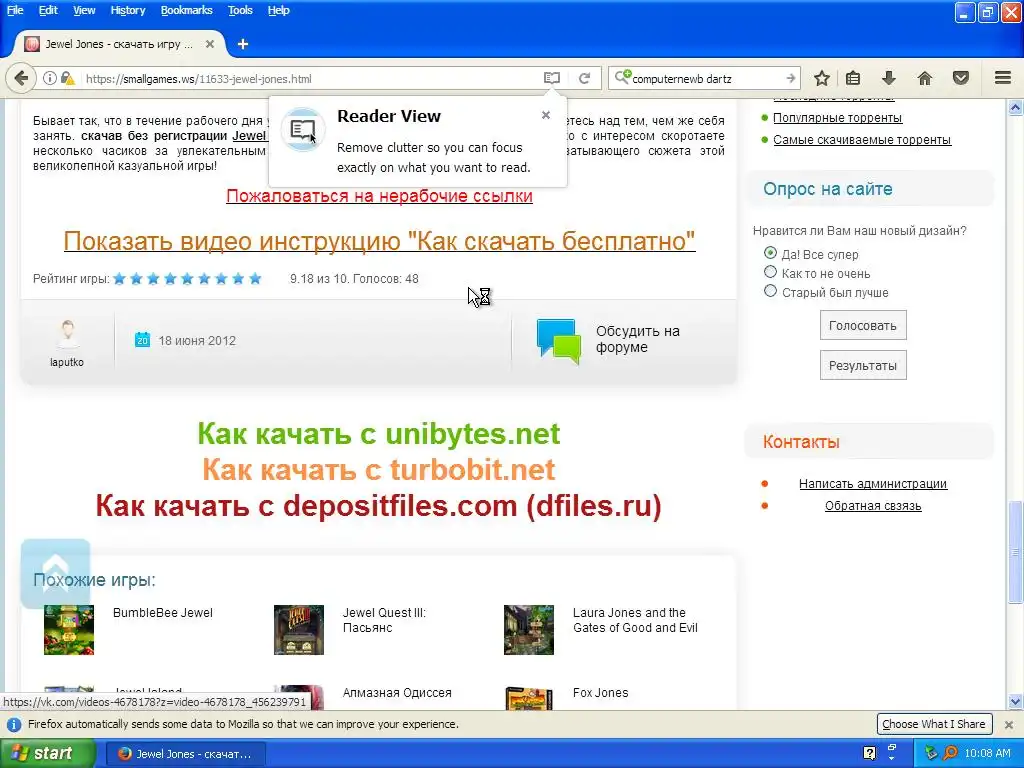The image size is (1024, 768).
Task: Toggle Reader View icon in address bar
Action: 552,78
